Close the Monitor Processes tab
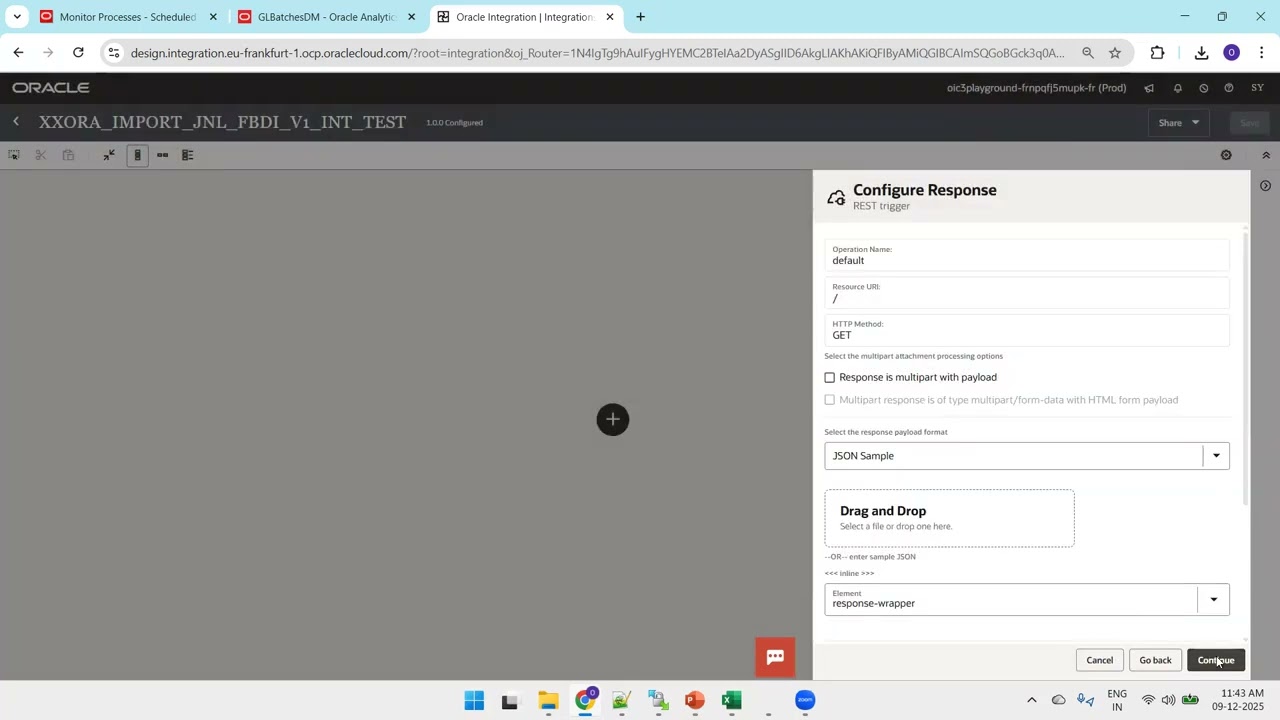The width and height of the screenshot is (1280, 720). pos(213,17)
